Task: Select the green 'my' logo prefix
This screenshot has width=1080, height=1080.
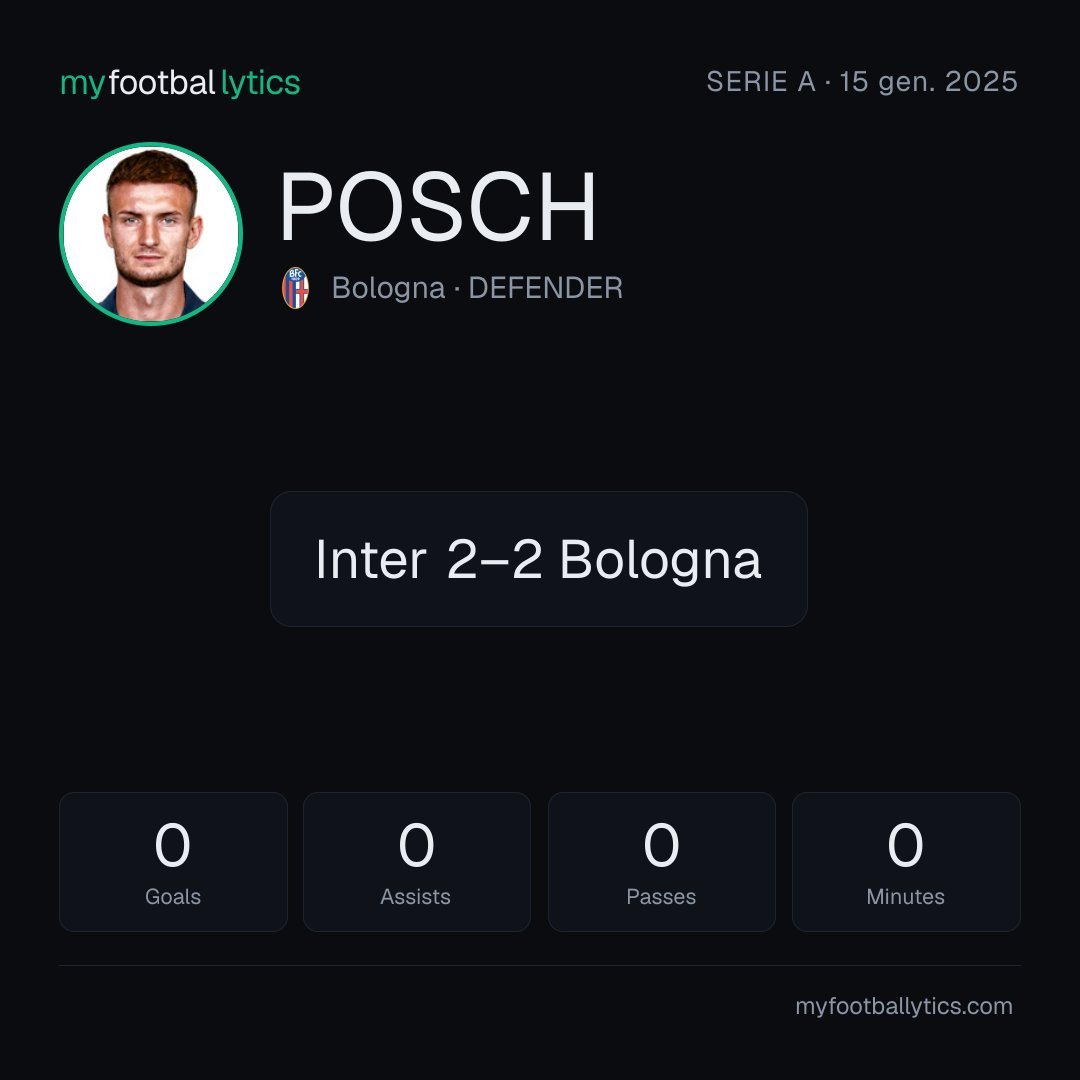Action: (x=83, y=85)
